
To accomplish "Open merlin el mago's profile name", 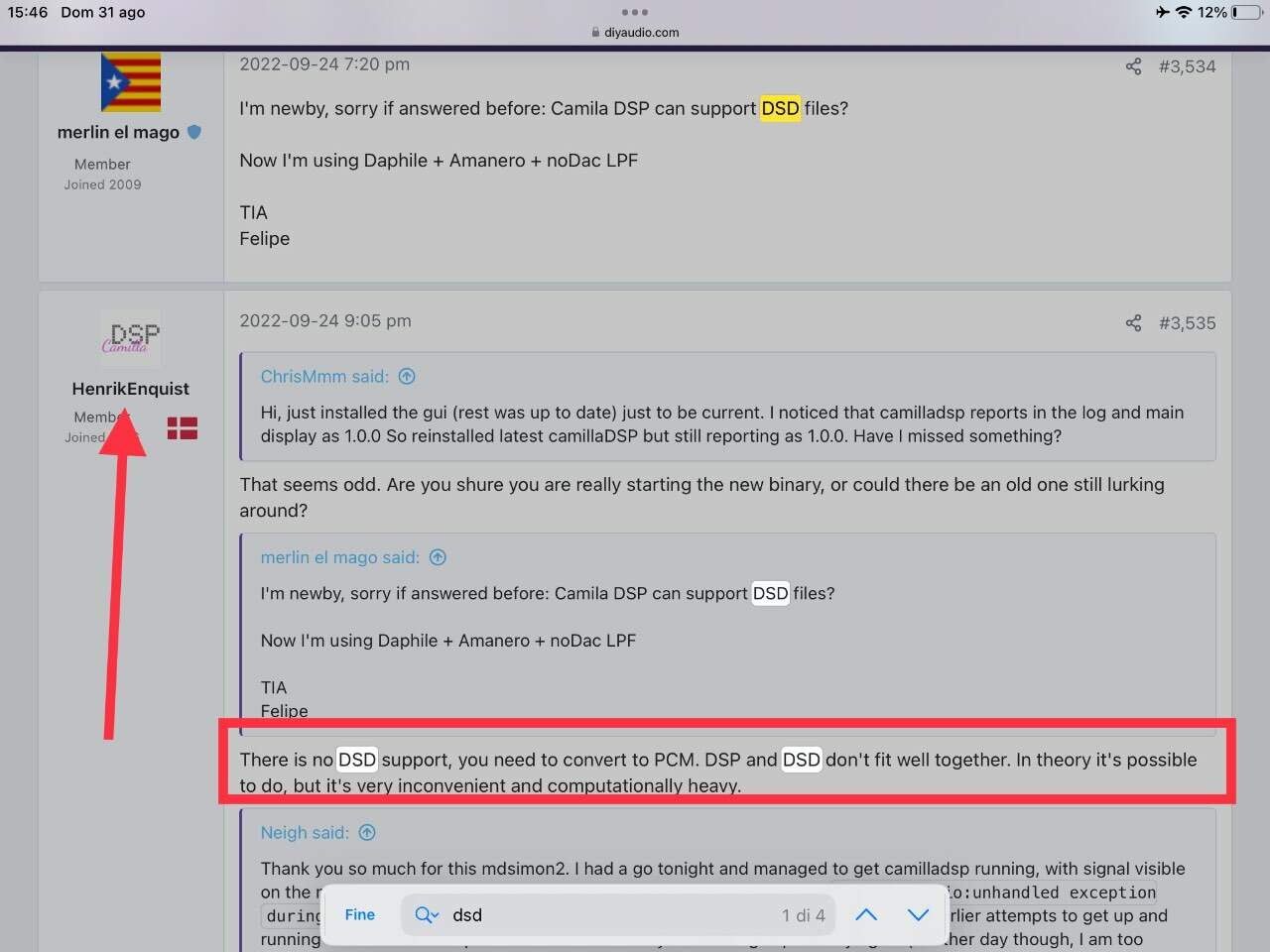I will (x=118, y=132).
